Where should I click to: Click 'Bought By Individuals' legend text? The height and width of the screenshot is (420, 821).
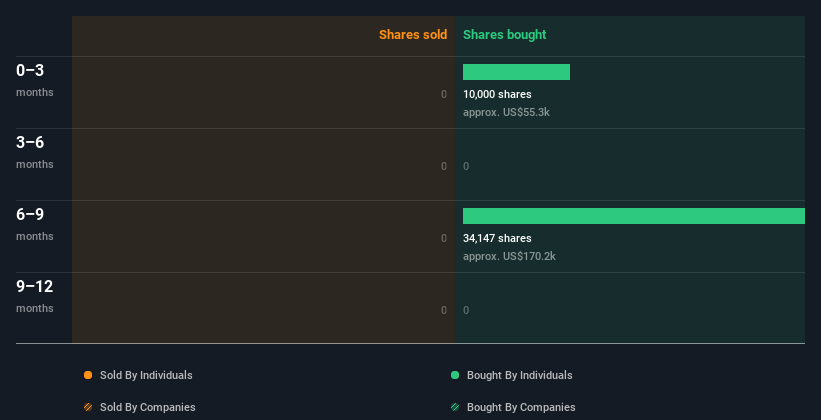(519, 375)
